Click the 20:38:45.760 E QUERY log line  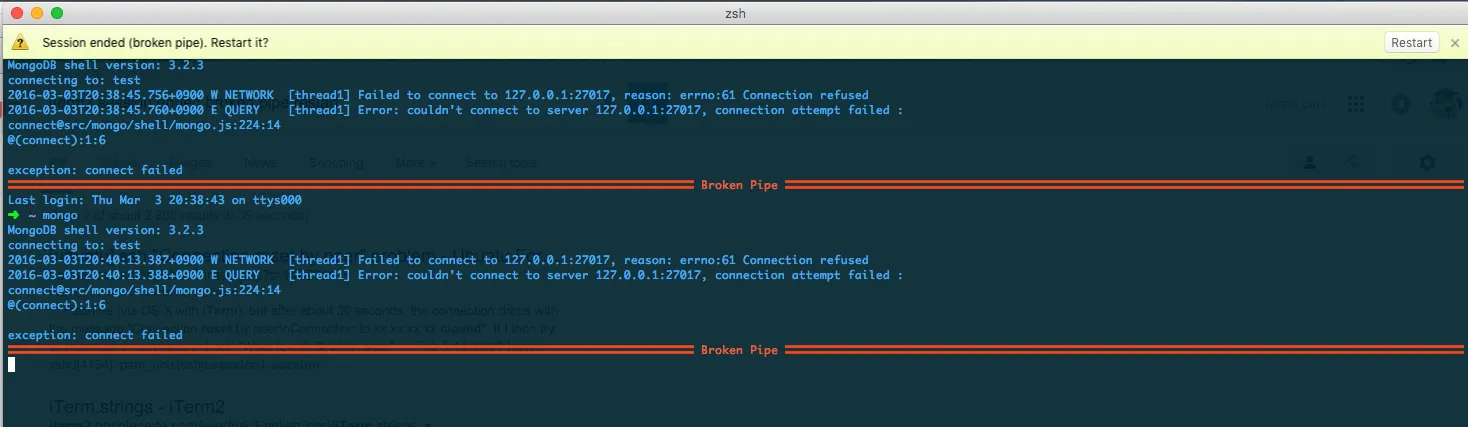click(455, 110)
